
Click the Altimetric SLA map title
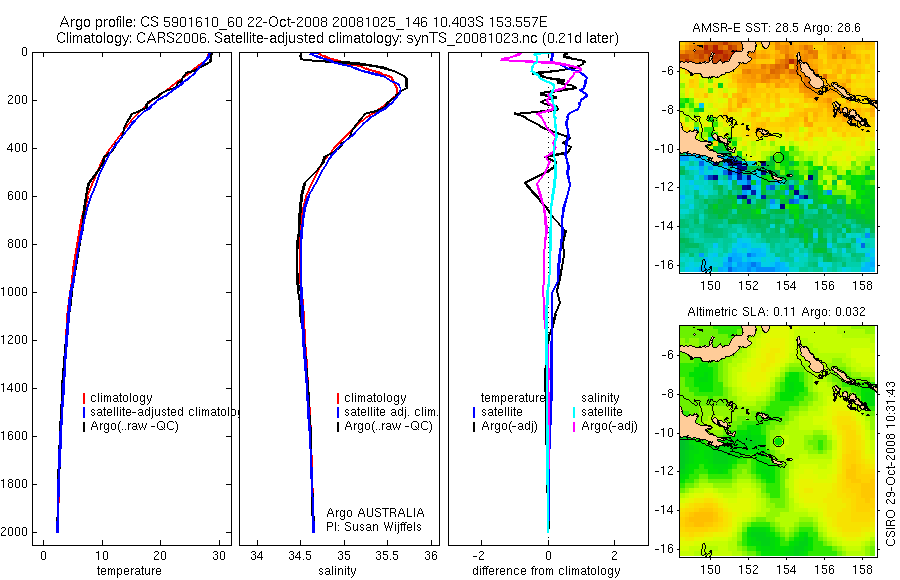[x=776, y=312]
